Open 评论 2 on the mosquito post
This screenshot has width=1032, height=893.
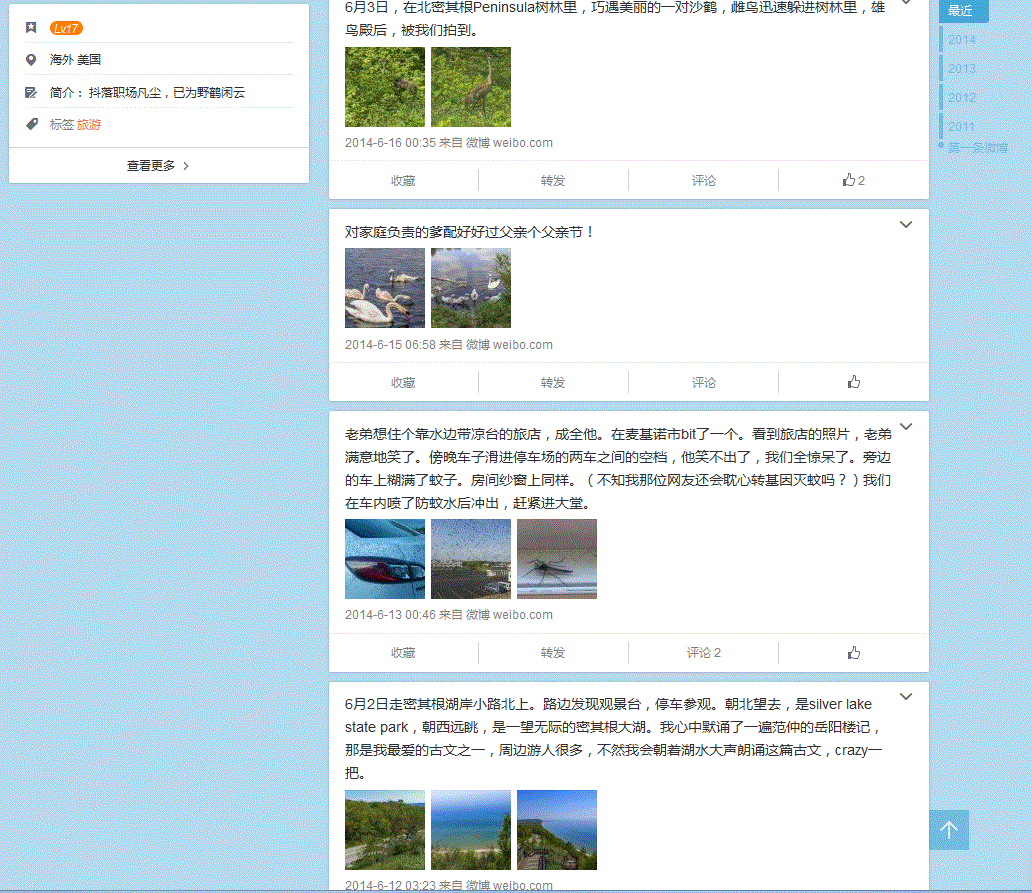coord(703,653)
